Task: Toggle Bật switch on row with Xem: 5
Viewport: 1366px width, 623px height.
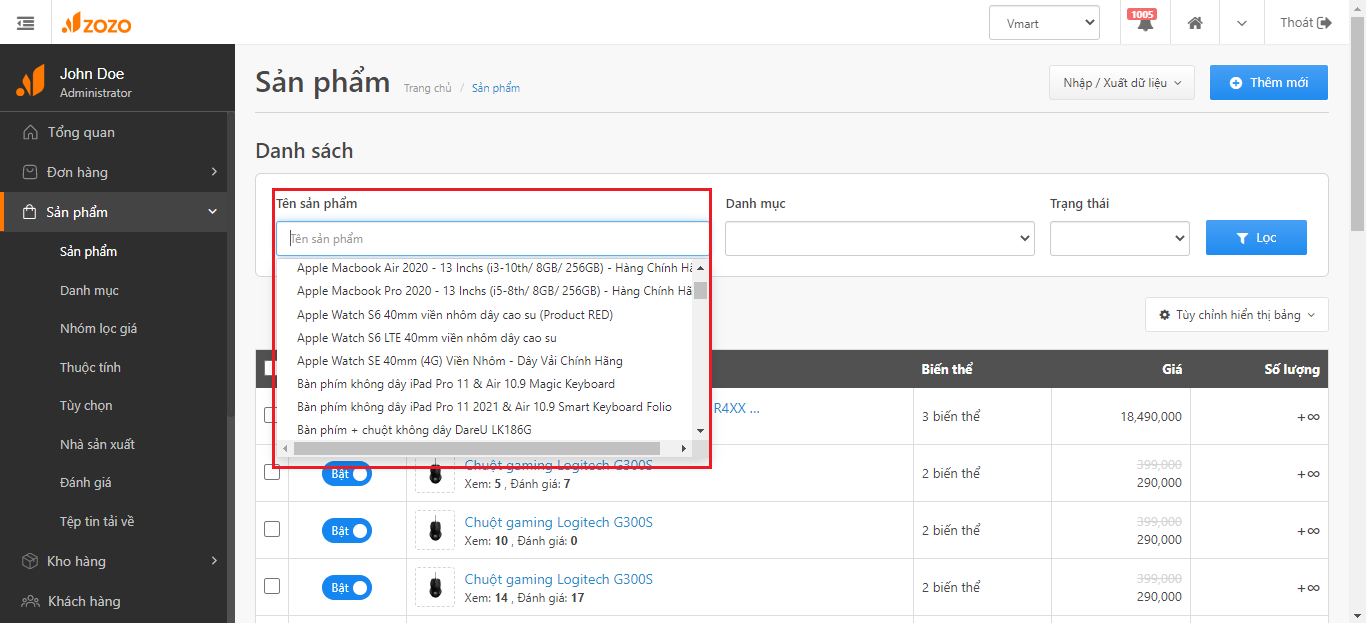Action: click(346, 474)
